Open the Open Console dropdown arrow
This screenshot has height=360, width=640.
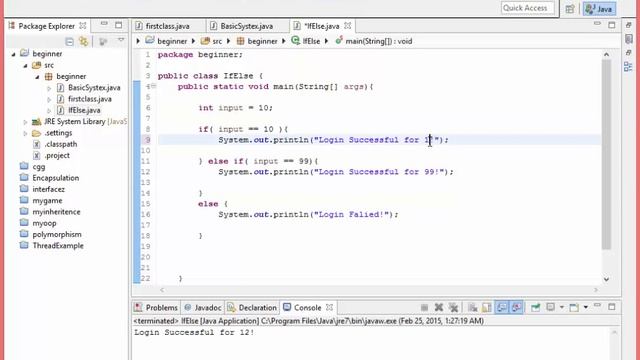point(585,307)
